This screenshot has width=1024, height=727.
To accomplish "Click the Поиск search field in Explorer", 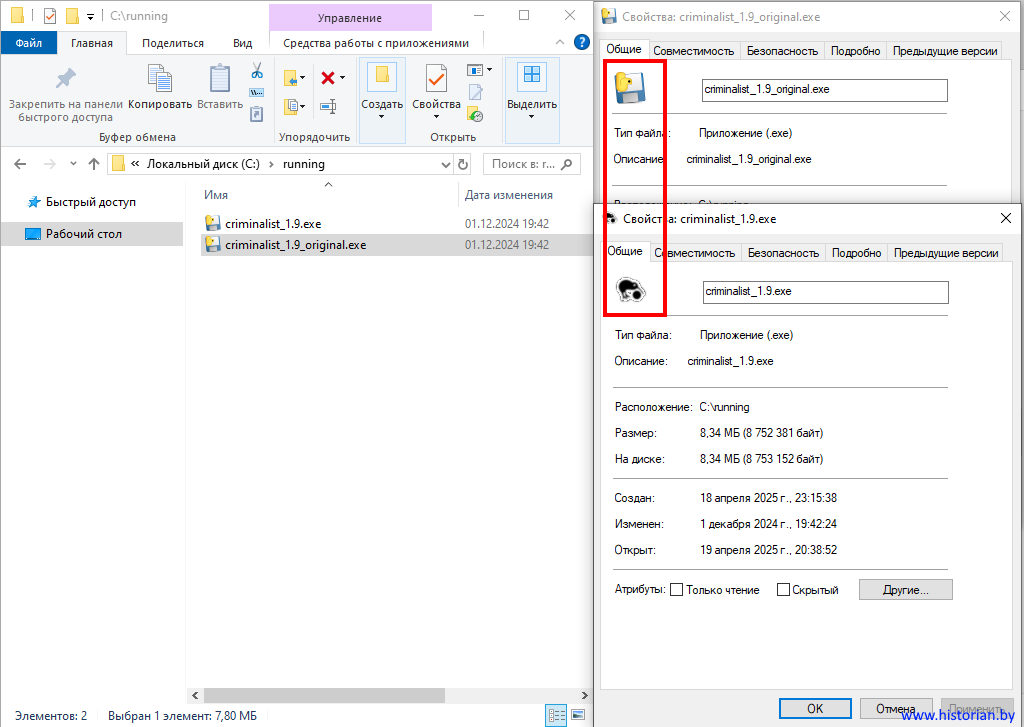I will pyautogui.click(x=524, y=164).
